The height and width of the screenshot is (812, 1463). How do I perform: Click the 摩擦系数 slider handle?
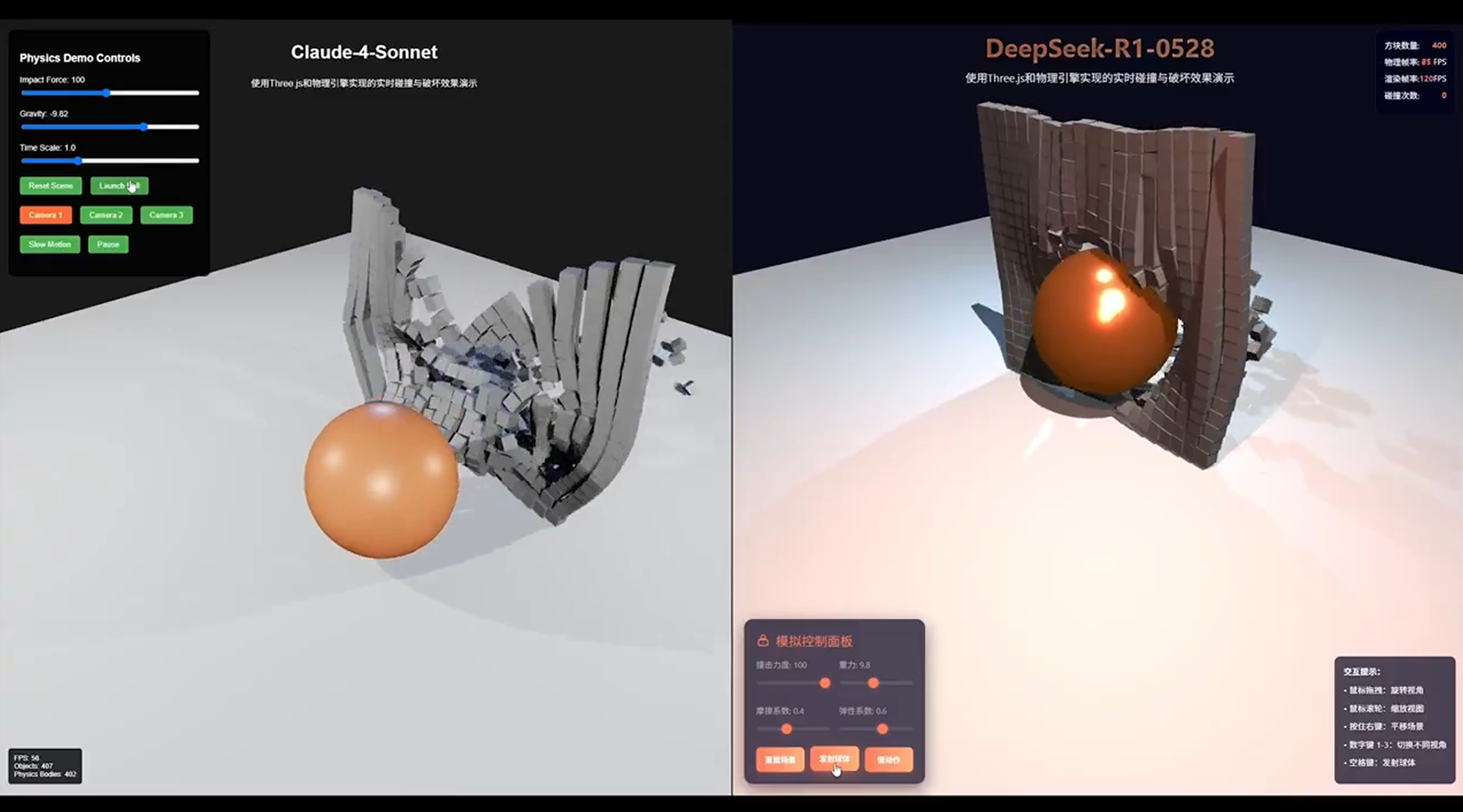(x=786, y=729)
